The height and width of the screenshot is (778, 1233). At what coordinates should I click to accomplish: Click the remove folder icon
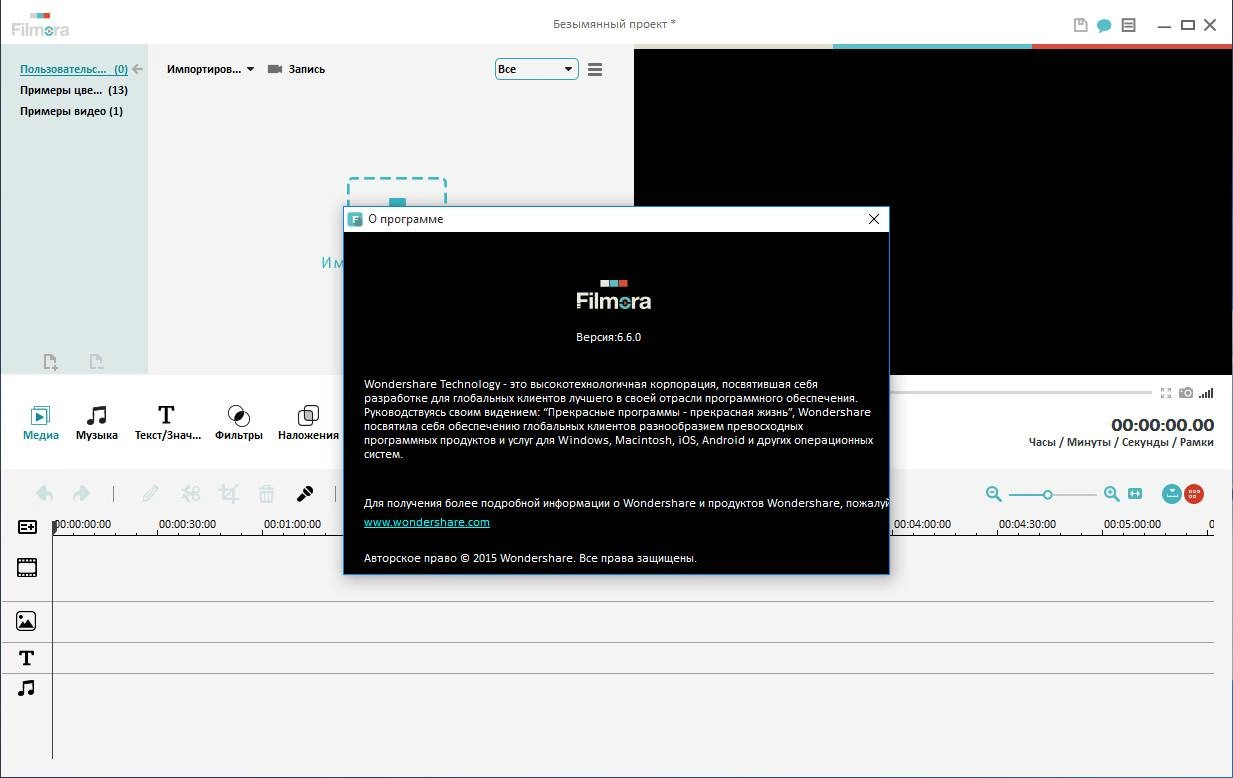(97, 362)
